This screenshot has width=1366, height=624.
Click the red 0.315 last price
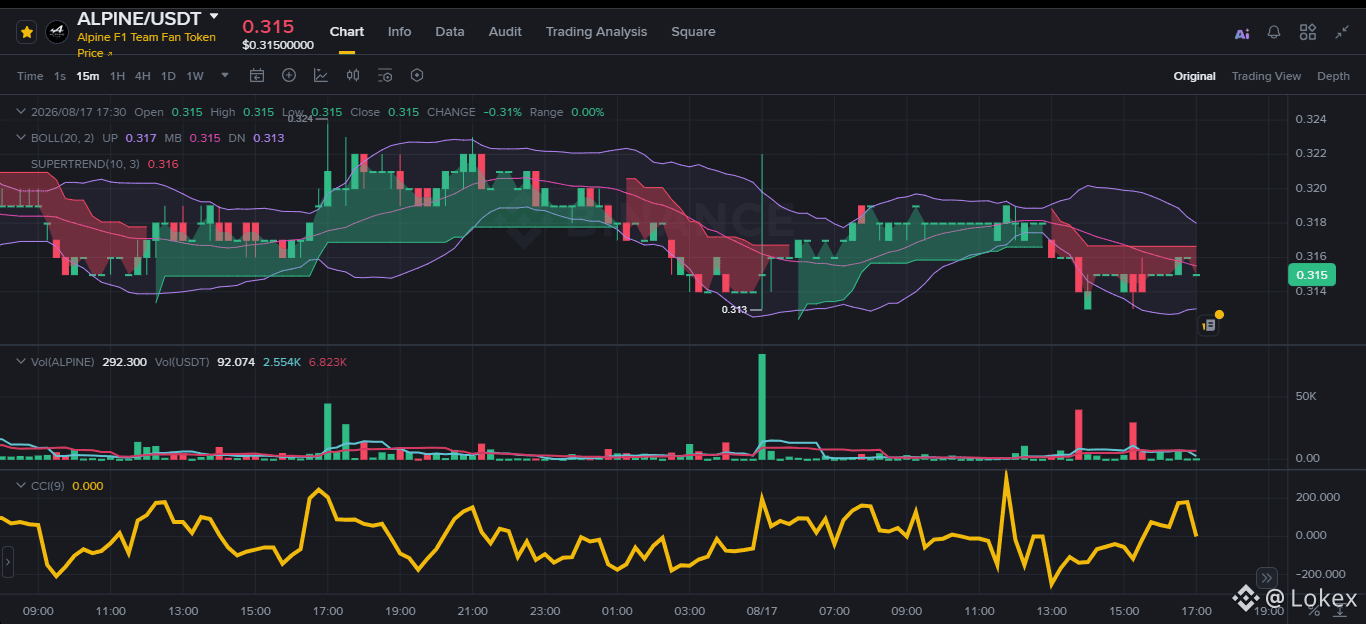click(x=268, y=26)
